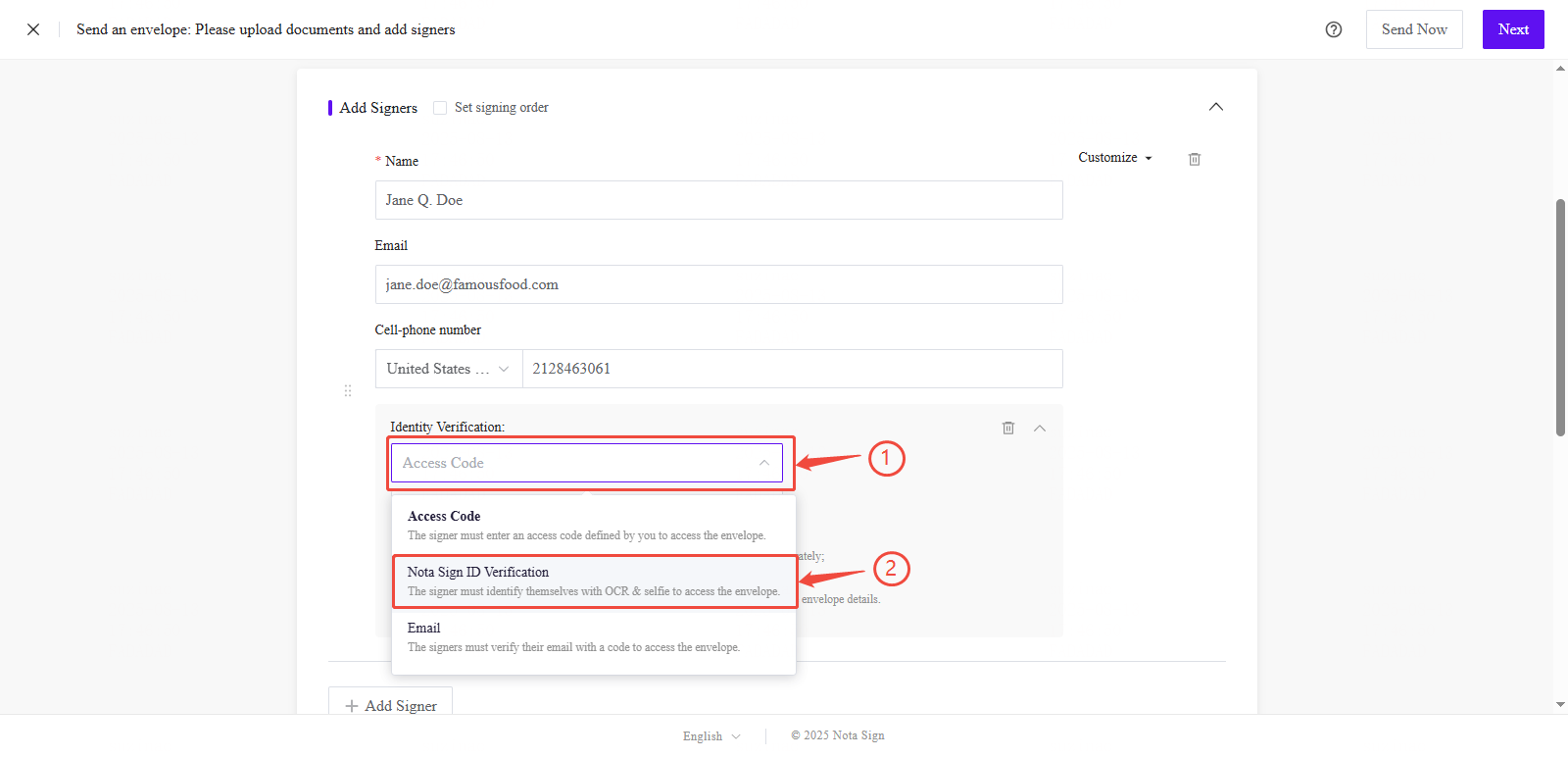The width and height of the screenshot is (1568, 758).
Task: Close the send envelope dialog
Action: pos(33,29)
